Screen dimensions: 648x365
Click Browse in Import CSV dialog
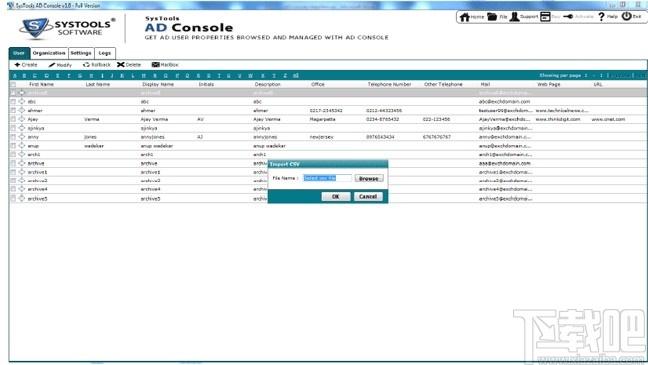click(x=369, y=178)
